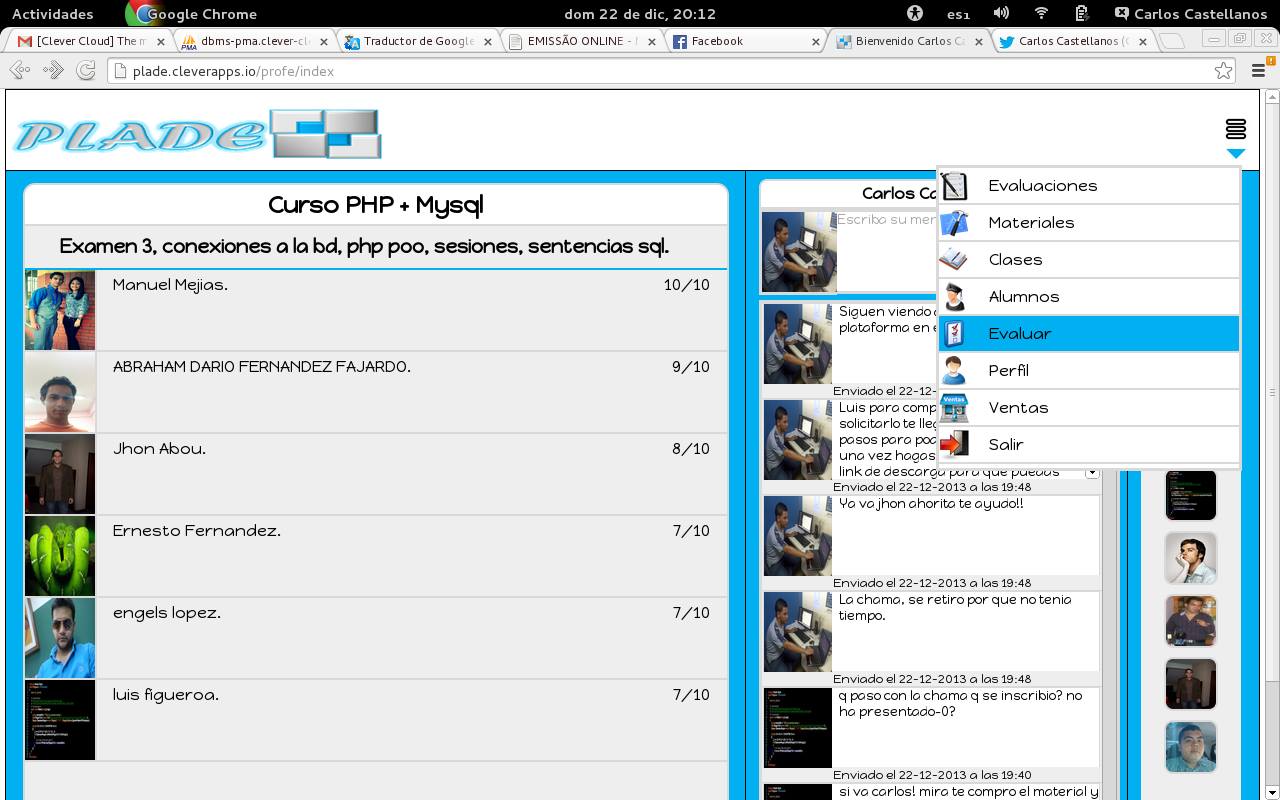Open the Ventas menu entry

(x=1089, y=407)
